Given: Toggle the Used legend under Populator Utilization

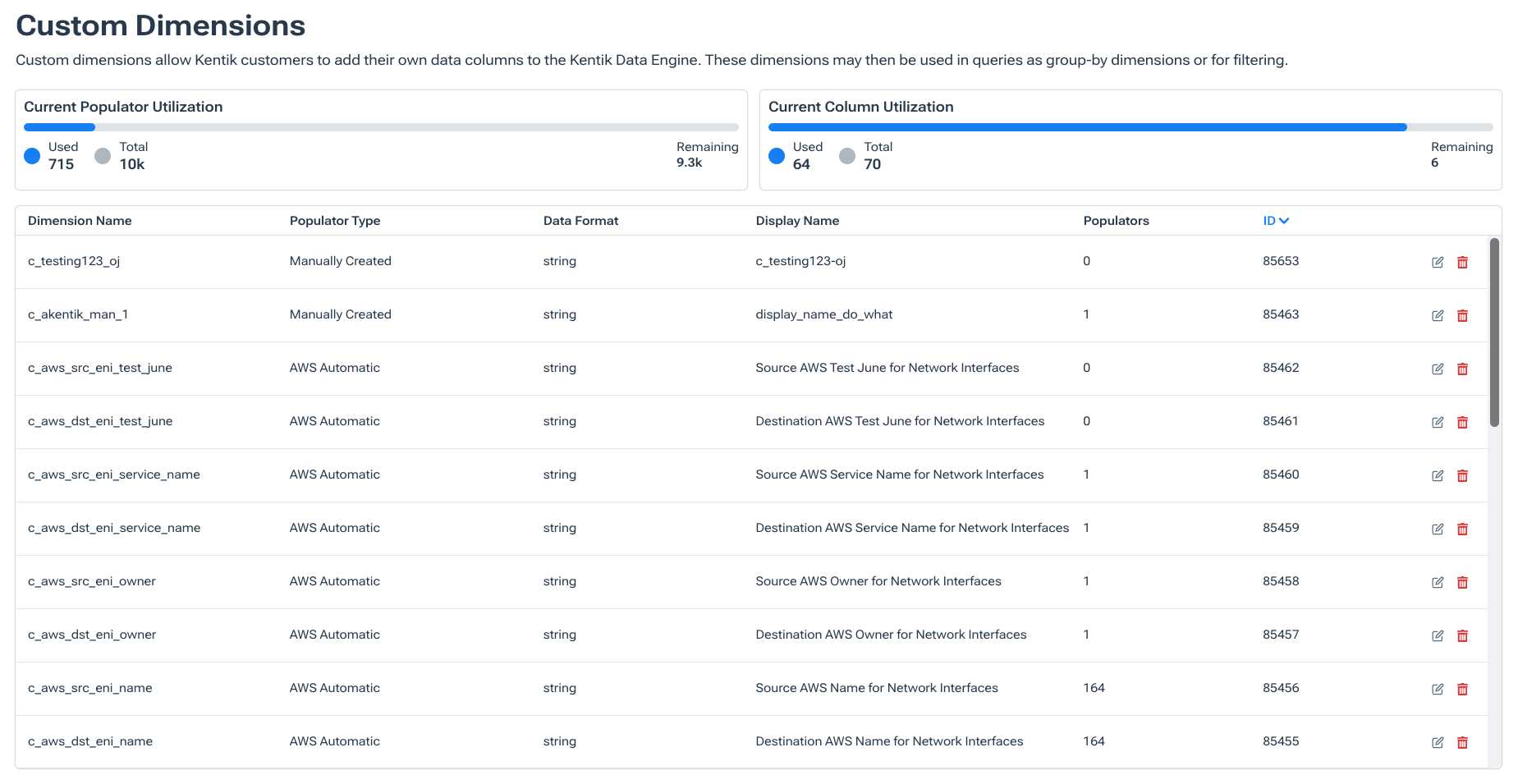Looking at the screenshot, I should point(51,155).
